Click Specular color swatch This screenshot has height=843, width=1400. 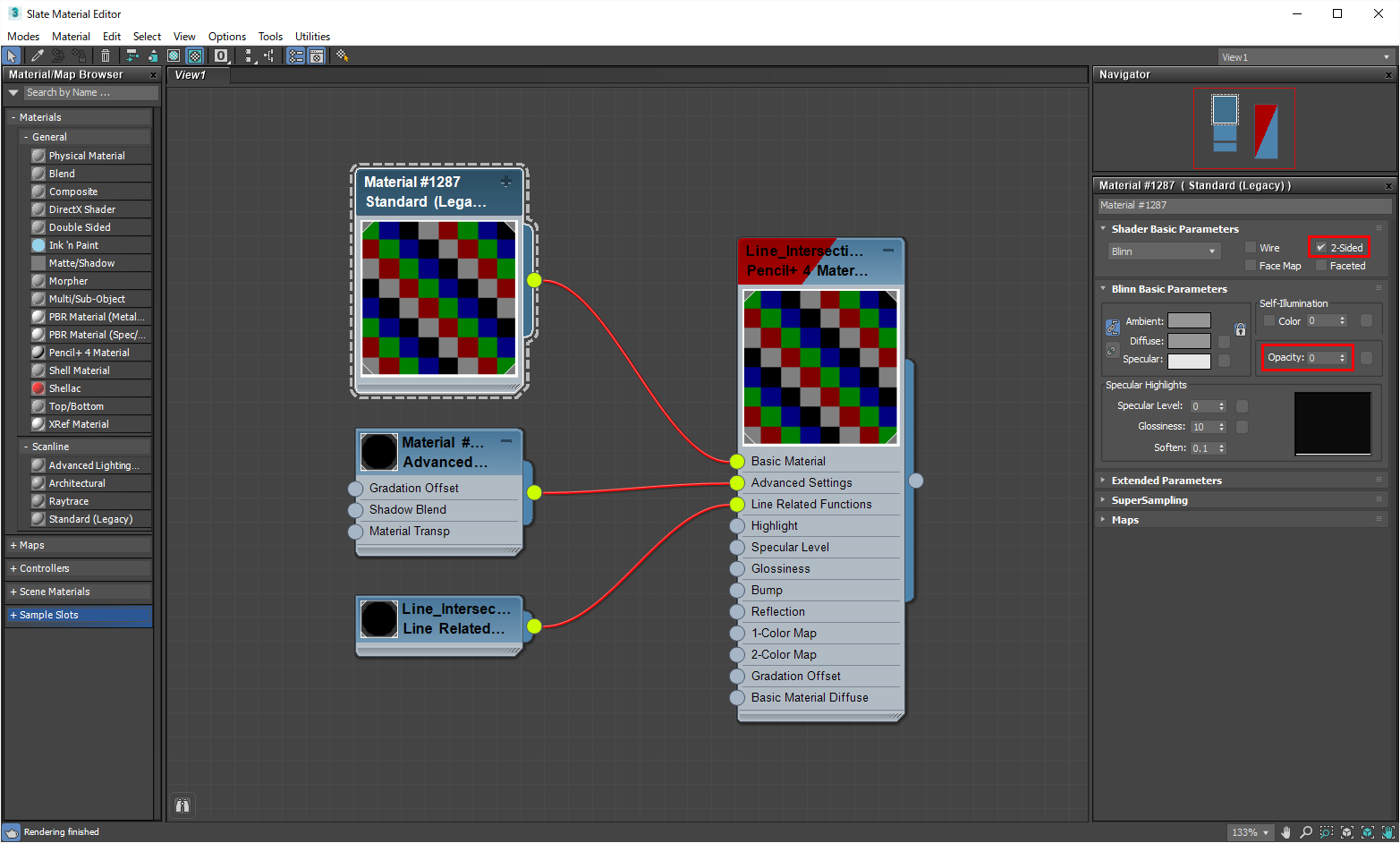coord(1189,362)
